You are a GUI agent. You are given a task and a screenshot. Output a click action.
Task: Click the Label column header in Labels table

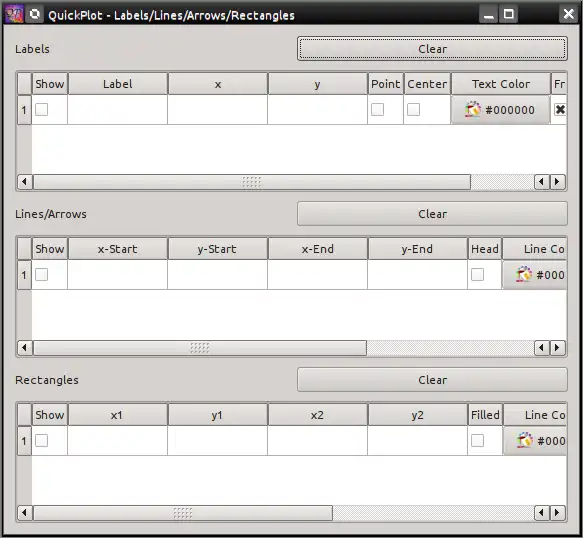tap(117, 84)
